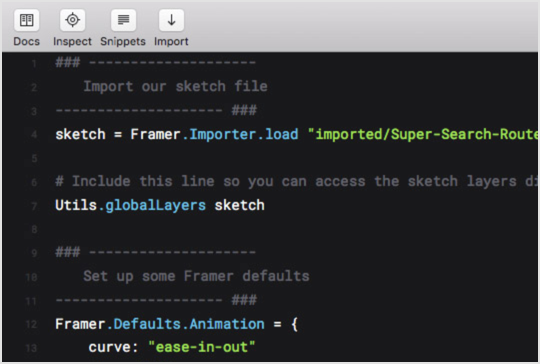
Task: Click "Framer" before .Importer on line 4
Action: (156, 134)
